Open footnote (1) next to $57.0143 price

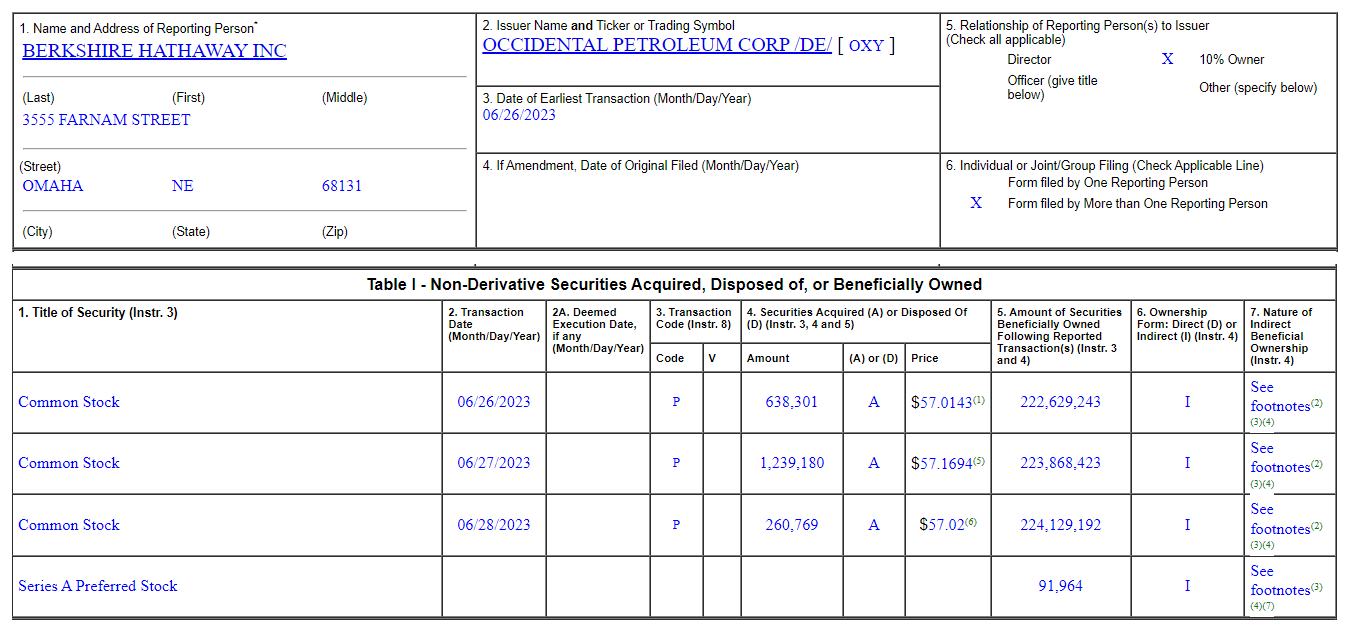pyautogui.click(x=979, y=400)
